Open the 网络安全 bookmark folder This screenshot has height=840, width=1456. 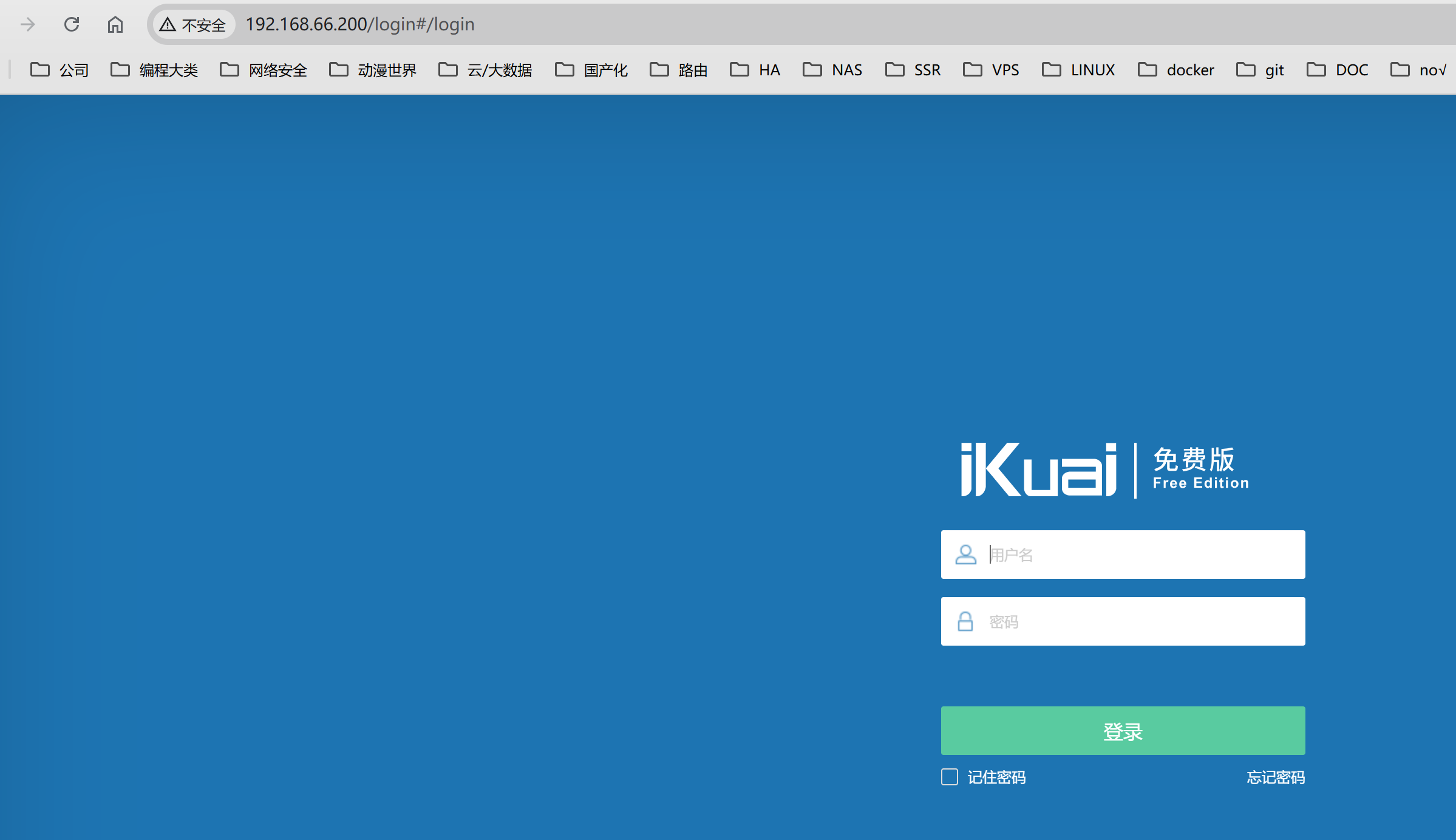(x=264, y=70)
